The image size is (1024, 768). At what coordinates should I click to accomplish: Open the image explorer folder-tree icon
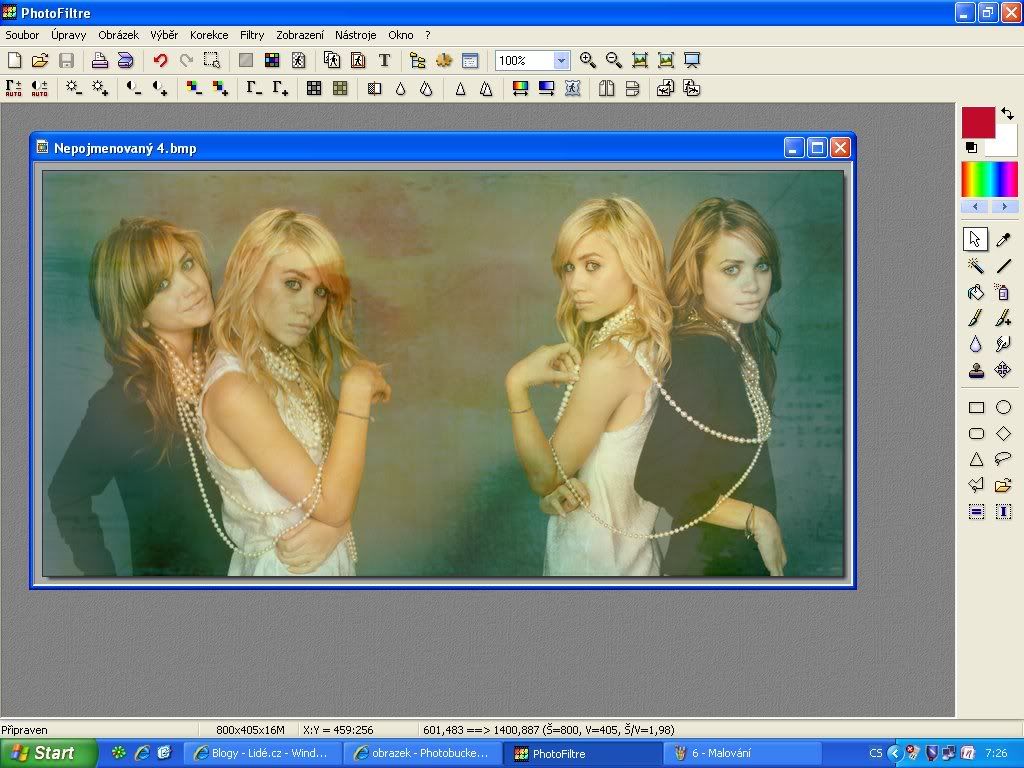tap(418, 61)
